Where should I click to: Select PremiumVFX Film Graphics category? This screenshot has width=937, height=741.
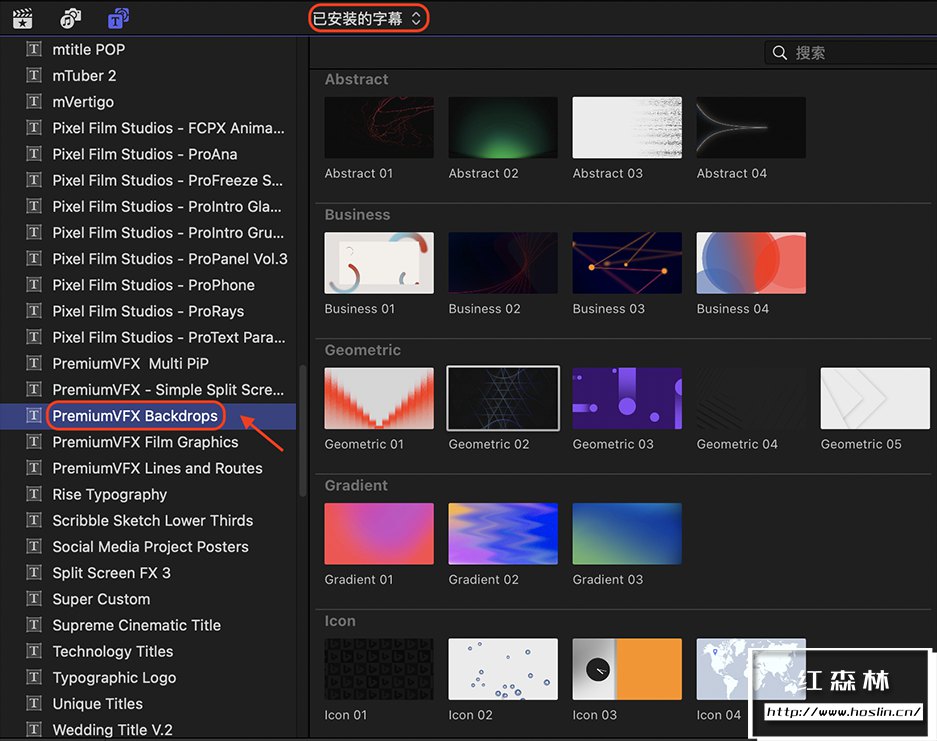pos(145,442)
